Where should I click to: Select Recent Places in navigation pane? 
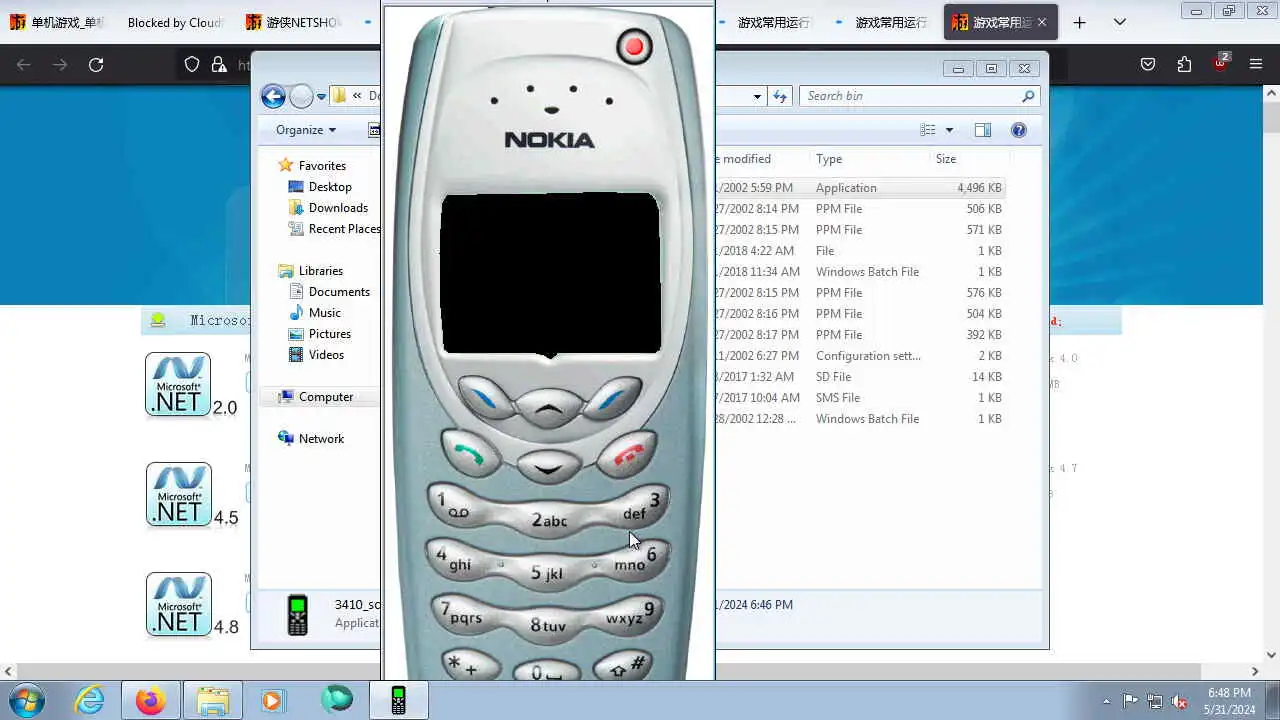(x=344, y=229)
